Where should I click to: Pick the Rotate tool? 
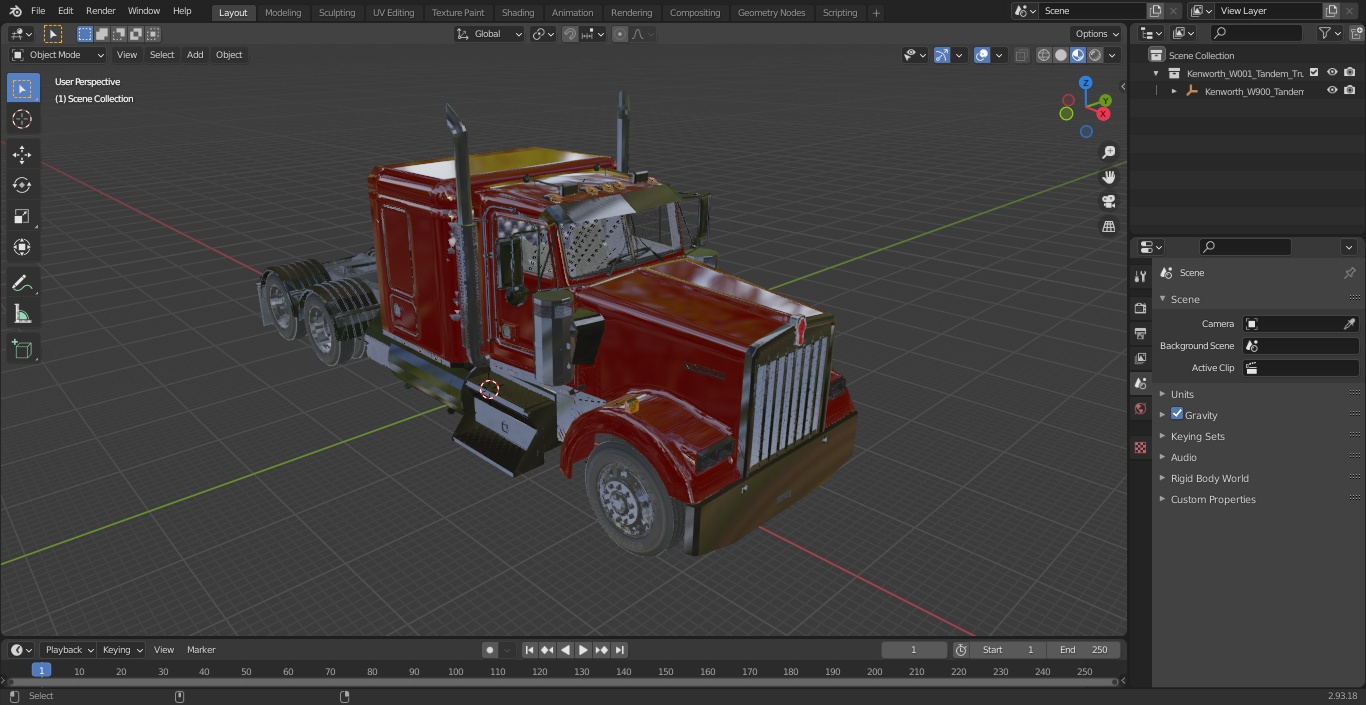point(22,185)
